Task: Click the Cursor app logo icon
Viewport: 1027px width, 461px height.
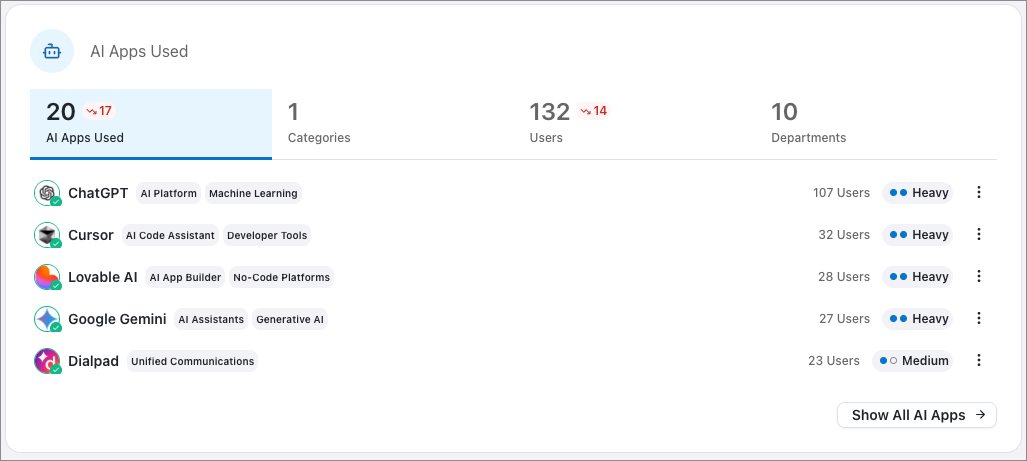Action: click(x=47, y=235)
